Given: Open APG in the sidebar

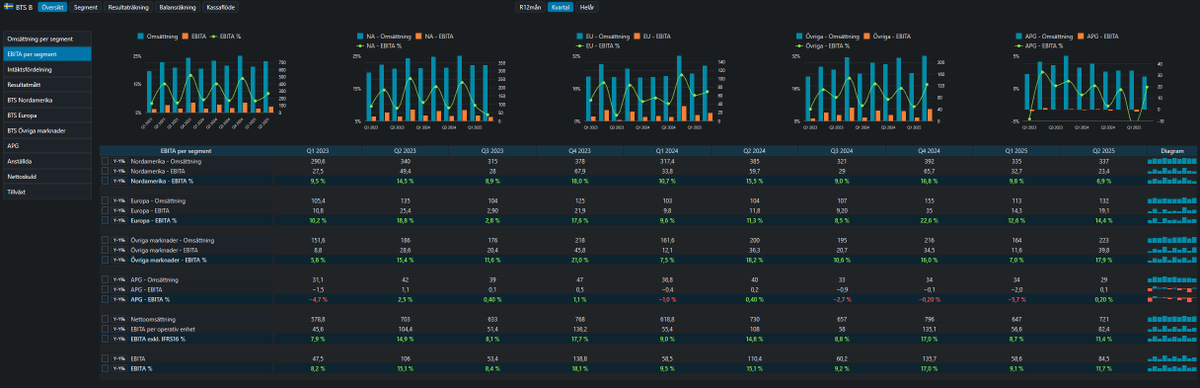Looking at the screenshot, I should [46, 145].
